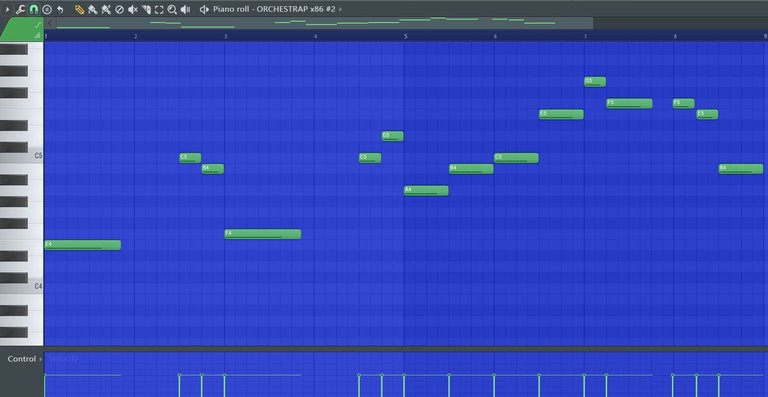Expand the target channel arrow after ORCHESTRAP
Screen dimensions: 768x397
point(340,9)
